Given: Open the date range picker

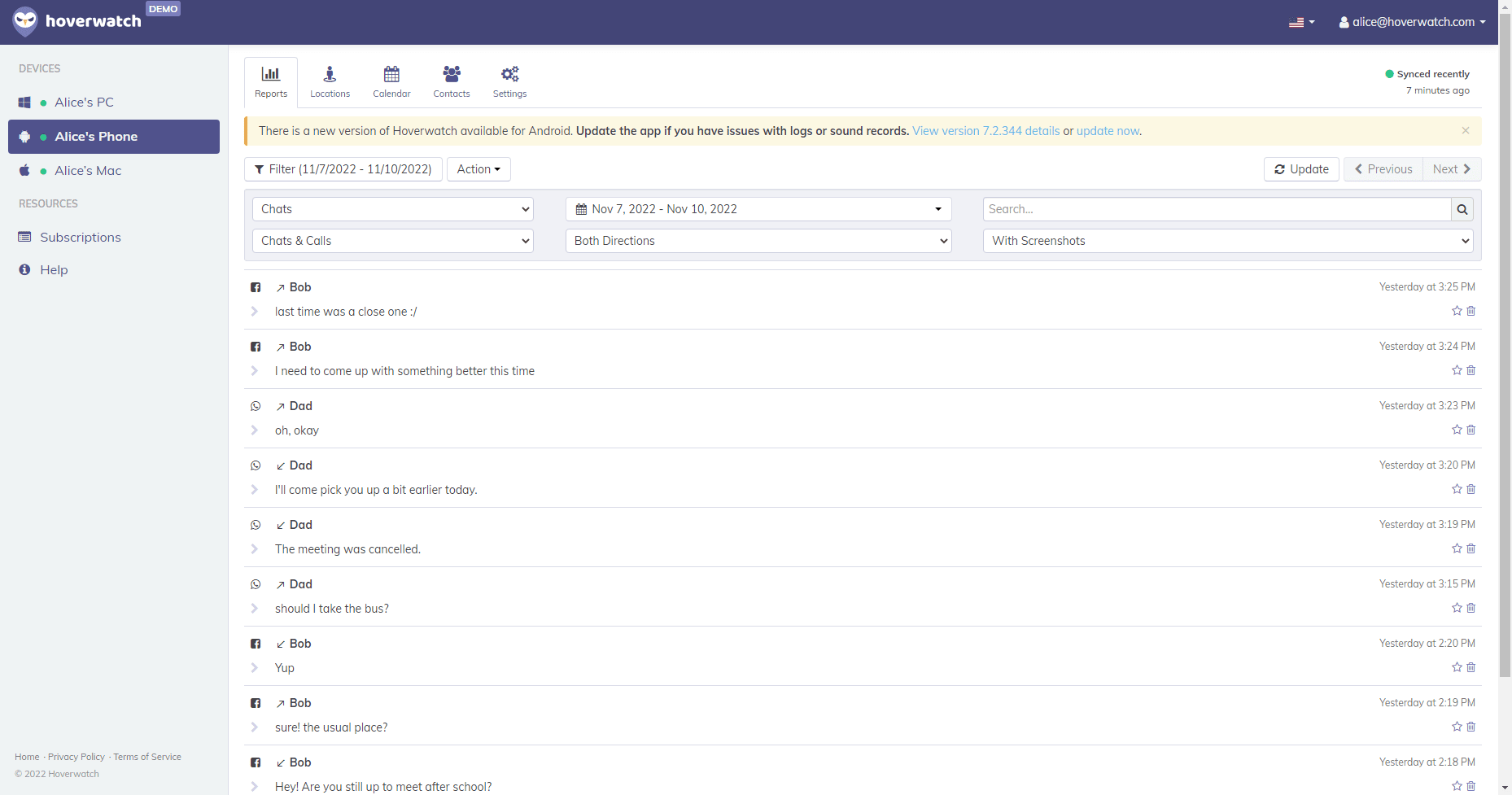Looking at the screenshot, I should [758, 209].
